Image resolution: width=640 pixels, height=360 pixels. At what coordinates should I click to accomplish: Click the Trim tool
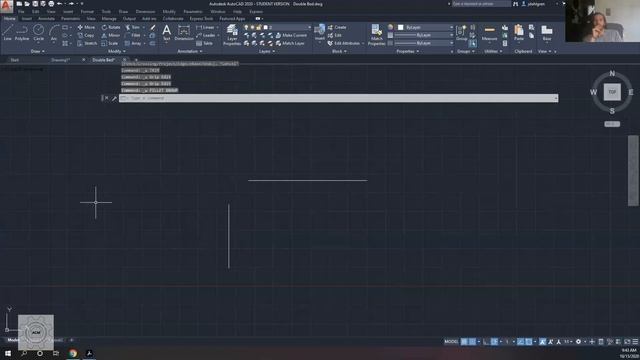pyautogui.click(x=133, y=27)
